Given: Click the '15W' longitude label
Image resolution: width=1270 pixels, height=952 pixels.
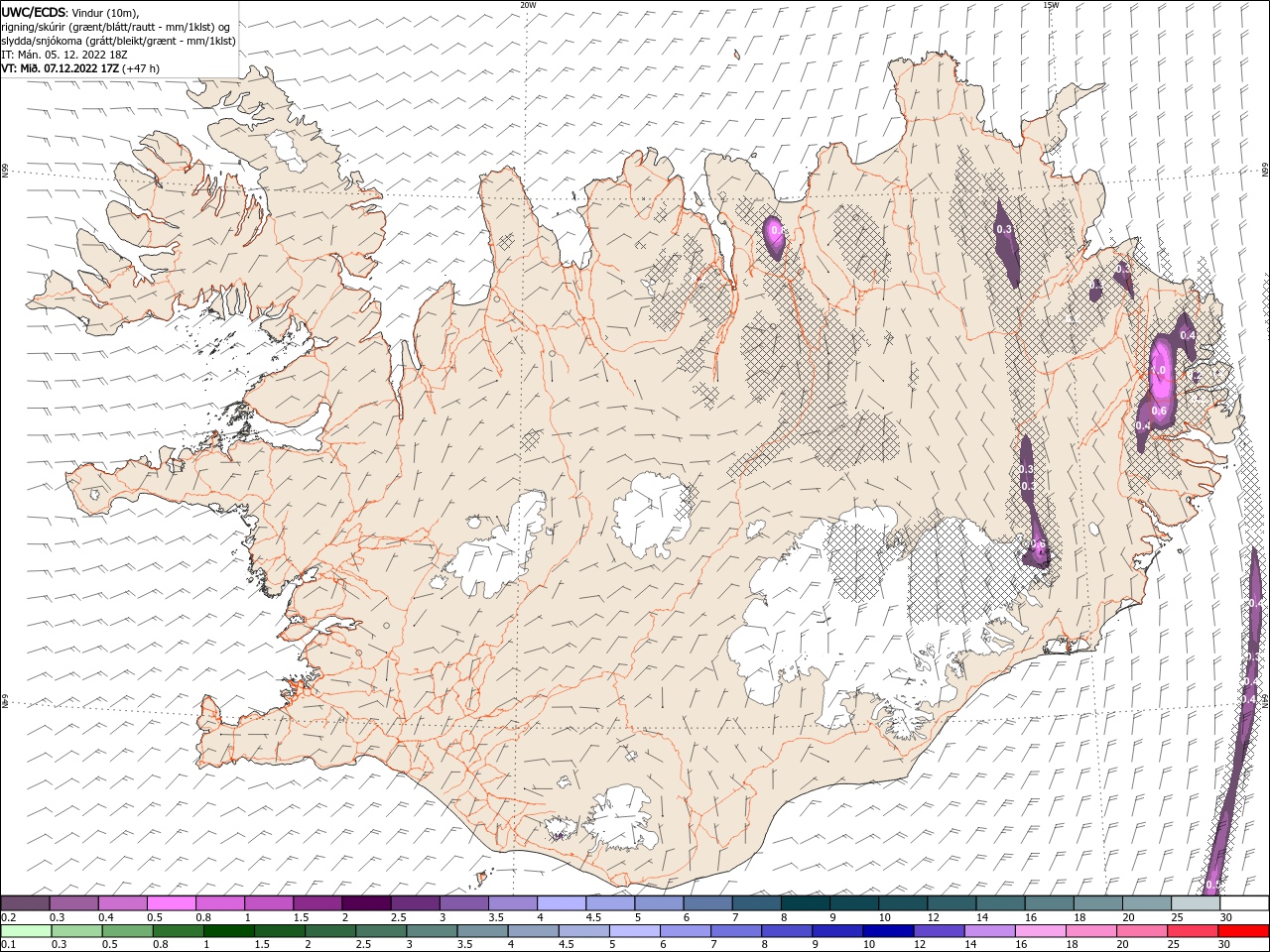Looking at the screenshot, I should pos(1051,4).
